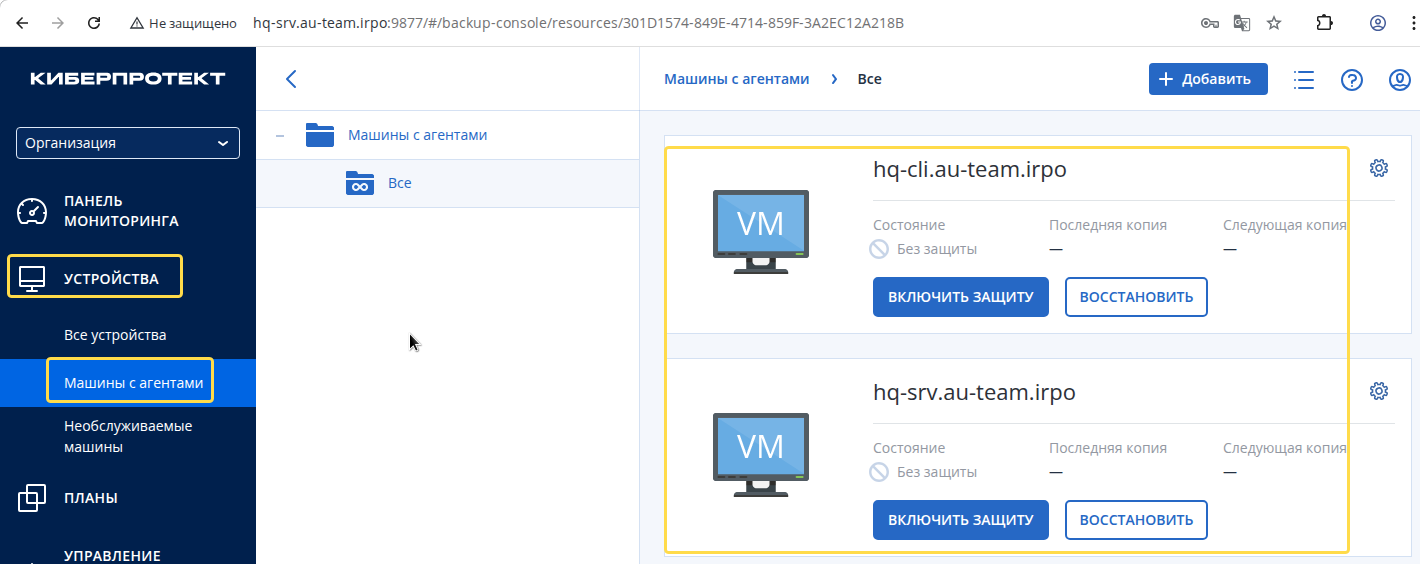
Task: Open the page translate icon
Action: (x=1242, y=22)
